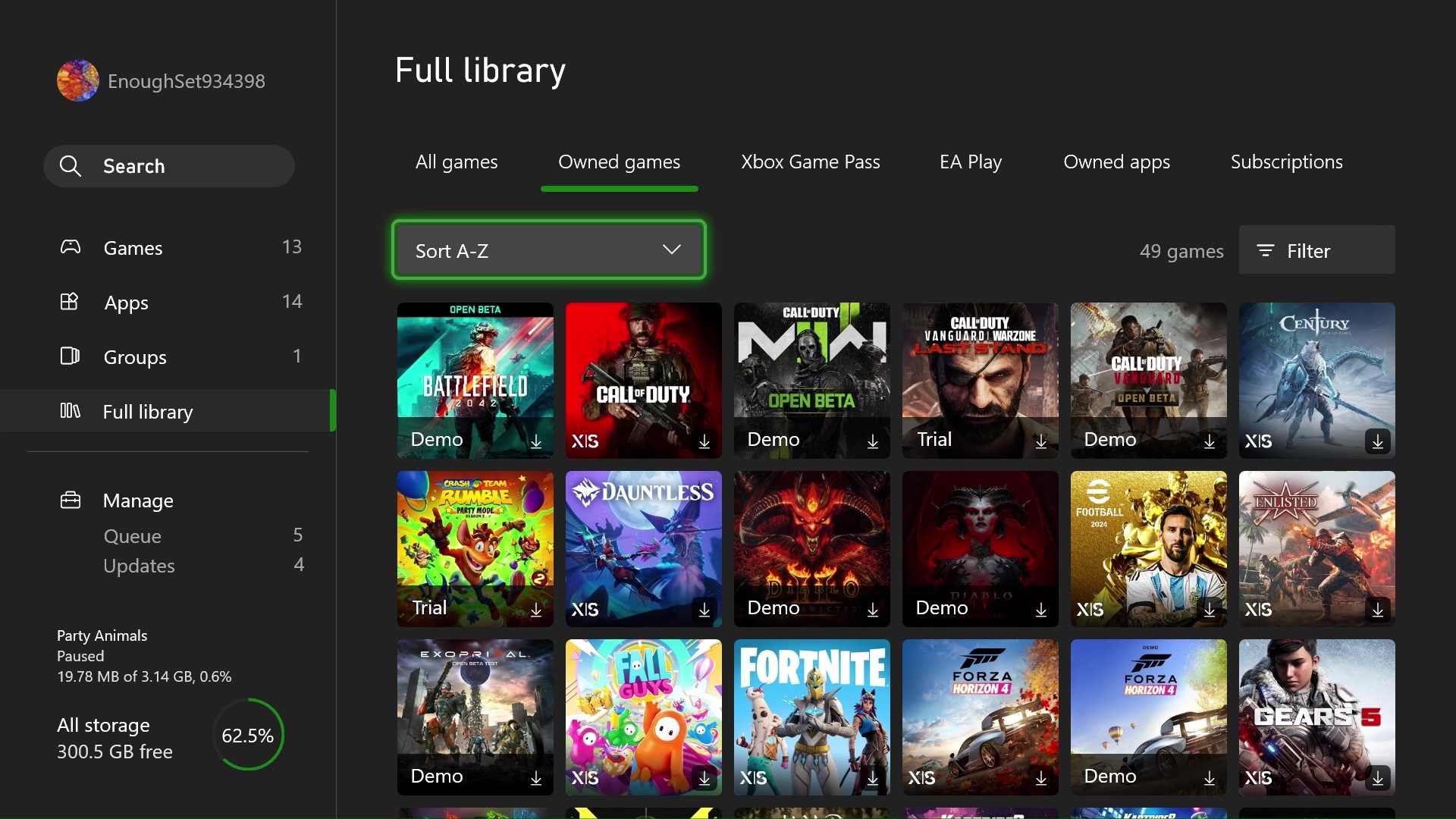Click the Full library books icon
Screen dimensions: 1456x819
coord(70,411)
